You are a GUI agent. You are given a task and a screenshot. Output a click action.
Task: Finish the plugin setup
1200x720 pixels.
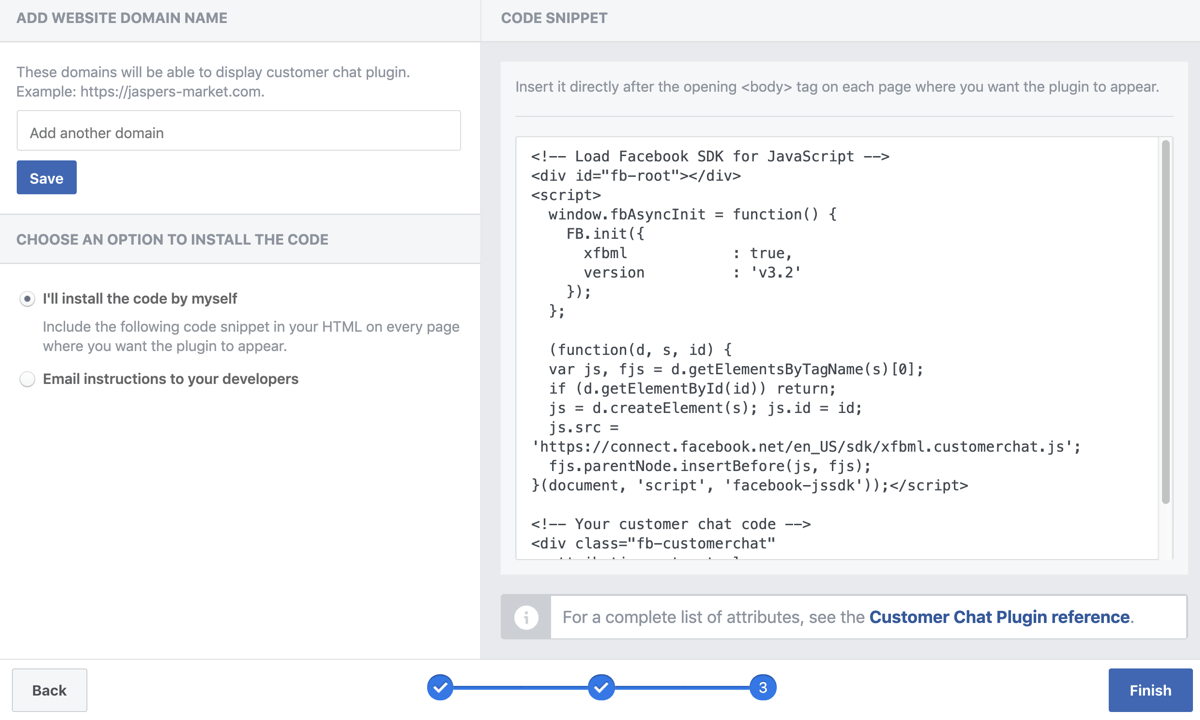1150,690
